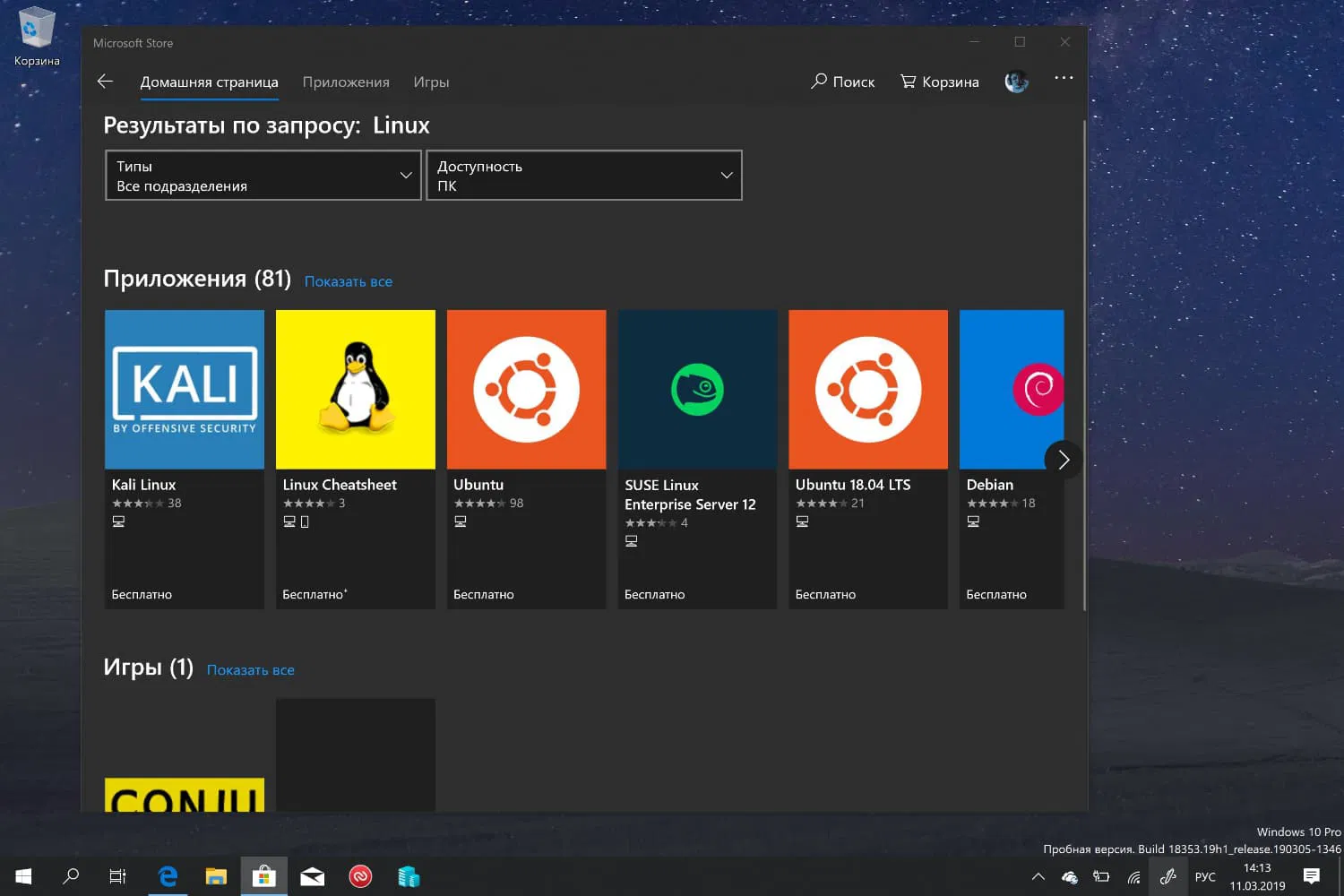The width and height of the screenshot is (1344, 896).
Task: Open Task View from the taskbar
Action: 116,875
